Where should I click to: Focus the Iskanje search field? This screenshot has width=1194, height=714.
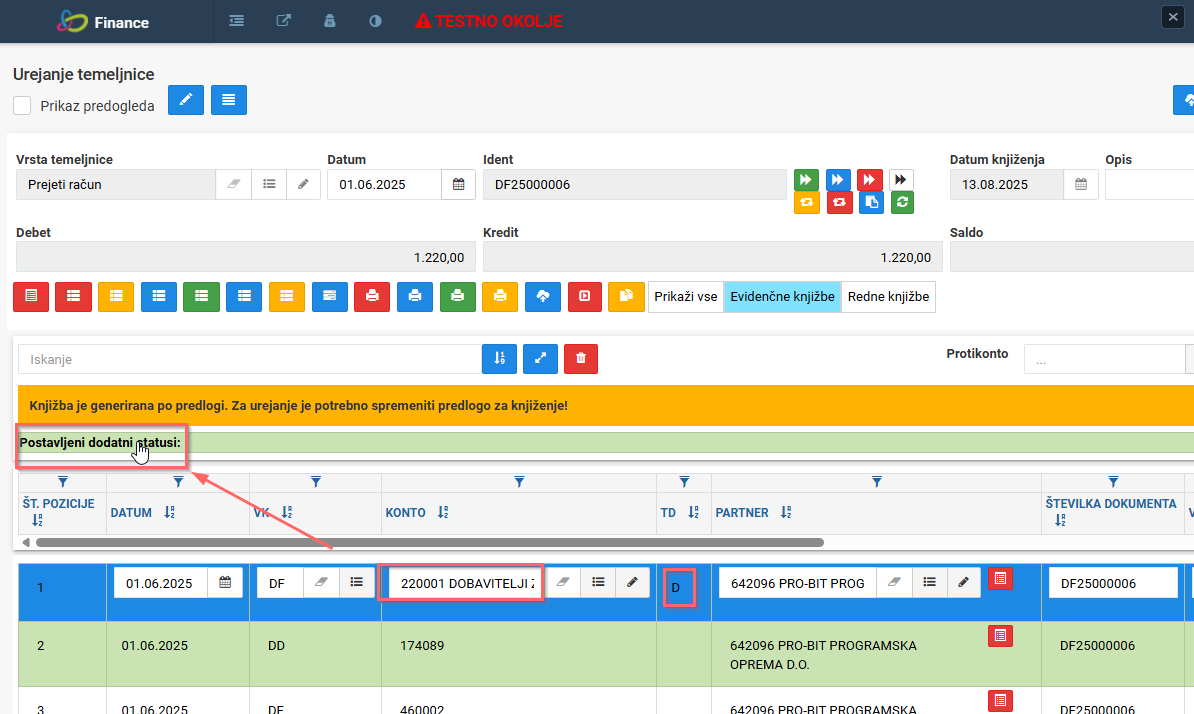(250, 359)
